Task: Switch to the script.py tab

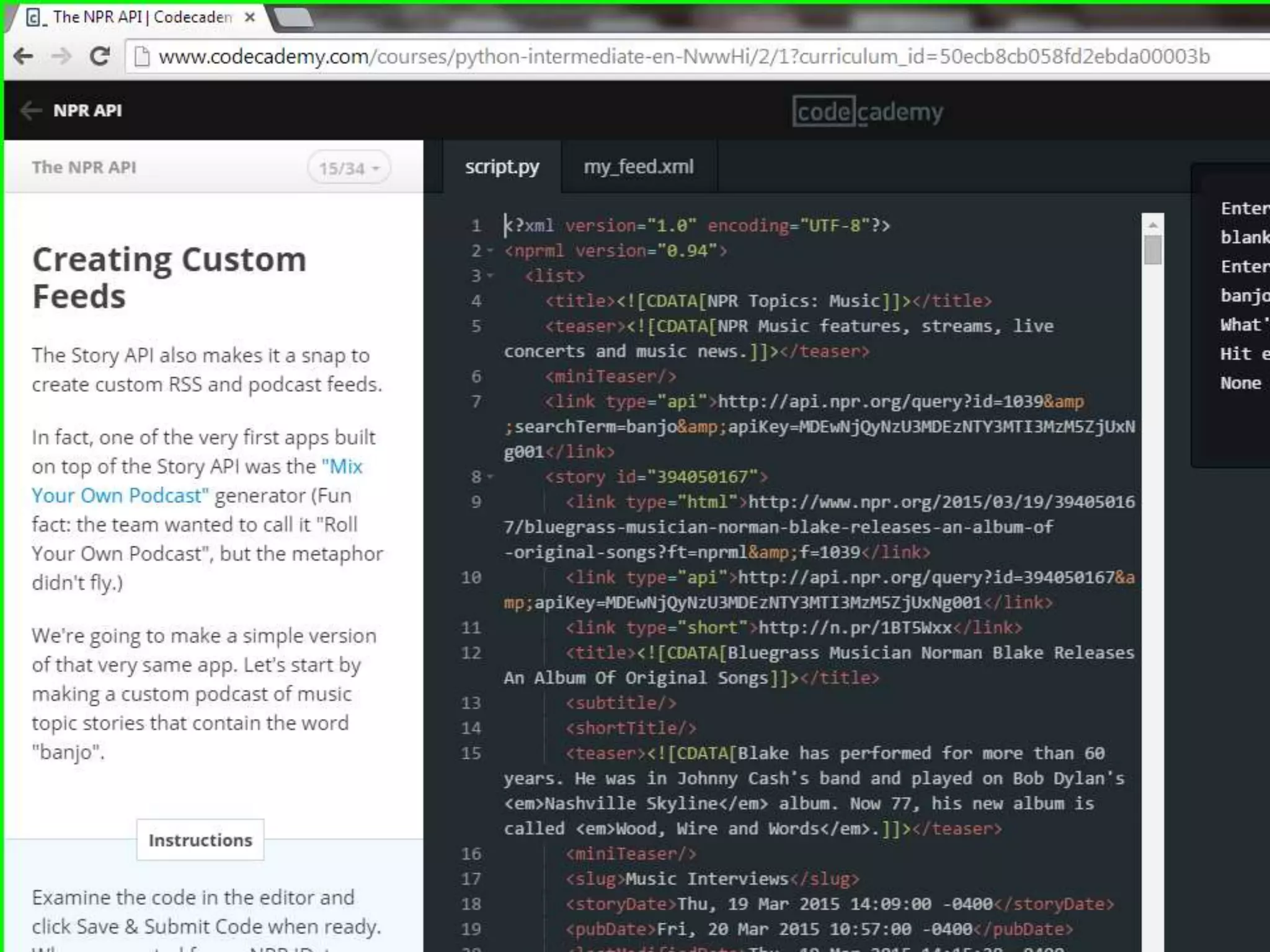Action: (x=502, y=167)
